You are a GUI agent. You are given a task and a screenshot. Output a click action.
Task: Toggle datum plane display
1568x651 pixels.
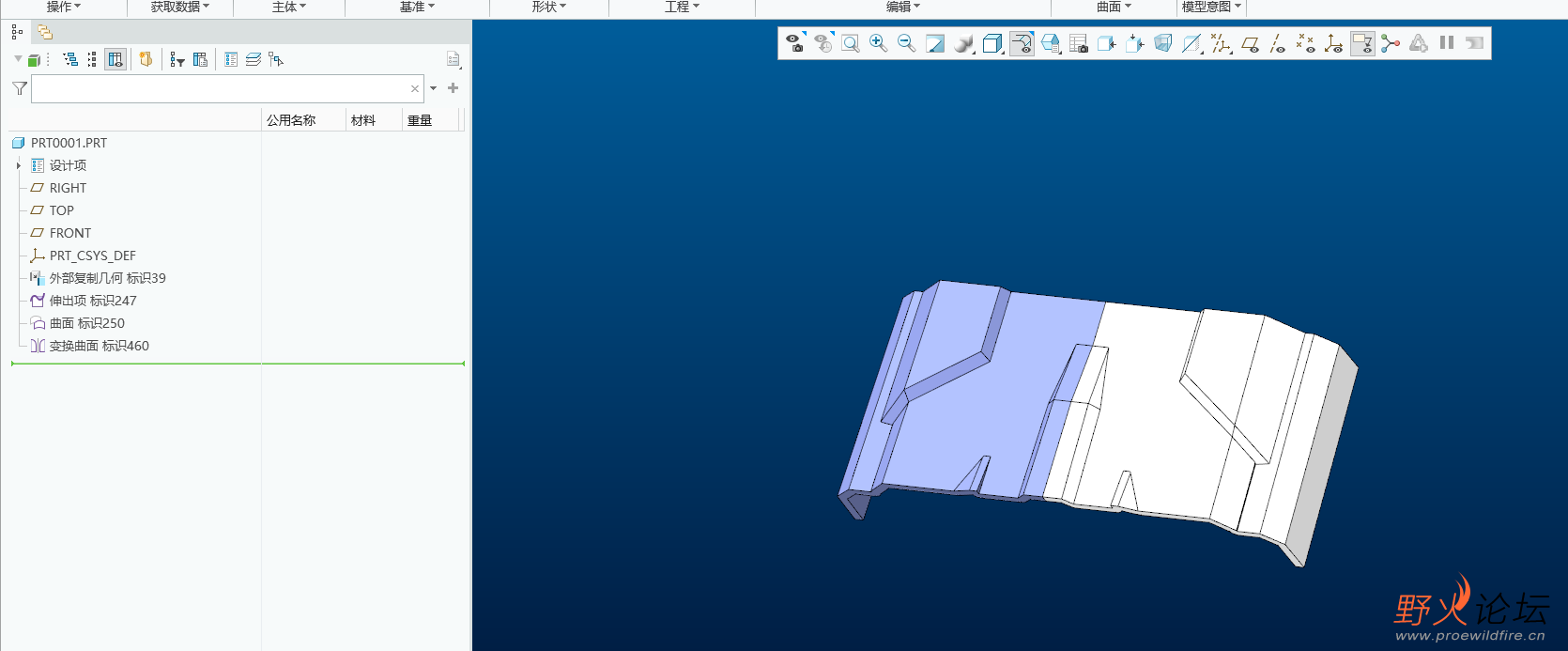[x=1250, y=43]
